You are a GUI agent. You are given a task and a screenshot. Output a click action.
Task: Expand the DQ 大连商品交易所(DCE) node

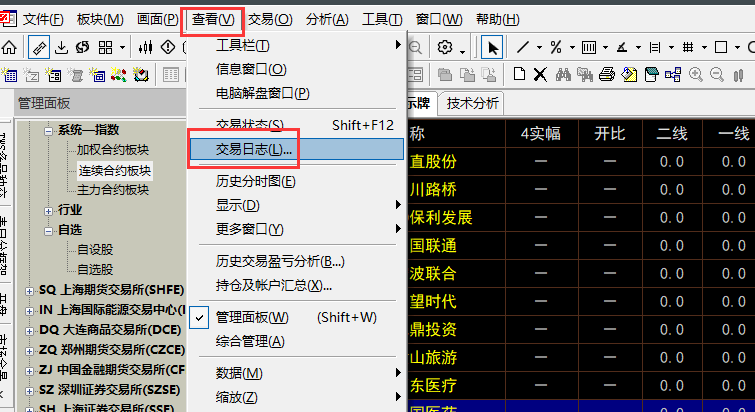coord(29,331)
